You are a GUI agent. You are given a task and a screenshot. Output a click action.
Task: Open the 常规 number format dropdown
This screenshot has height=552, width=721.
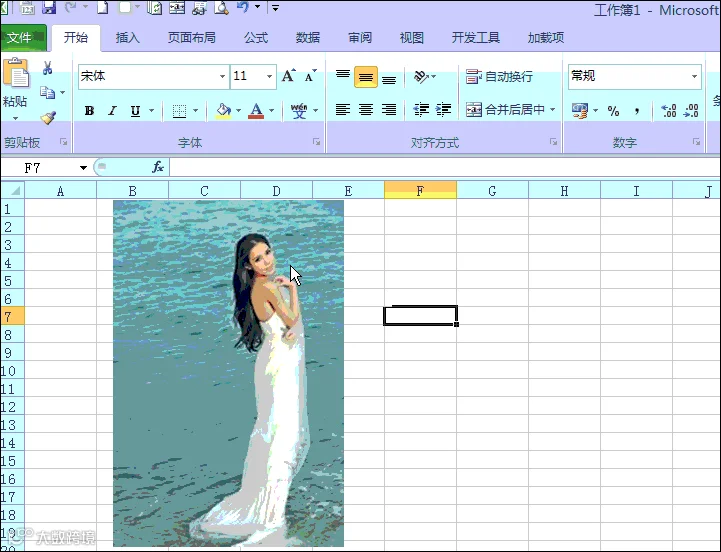(694, 76)
